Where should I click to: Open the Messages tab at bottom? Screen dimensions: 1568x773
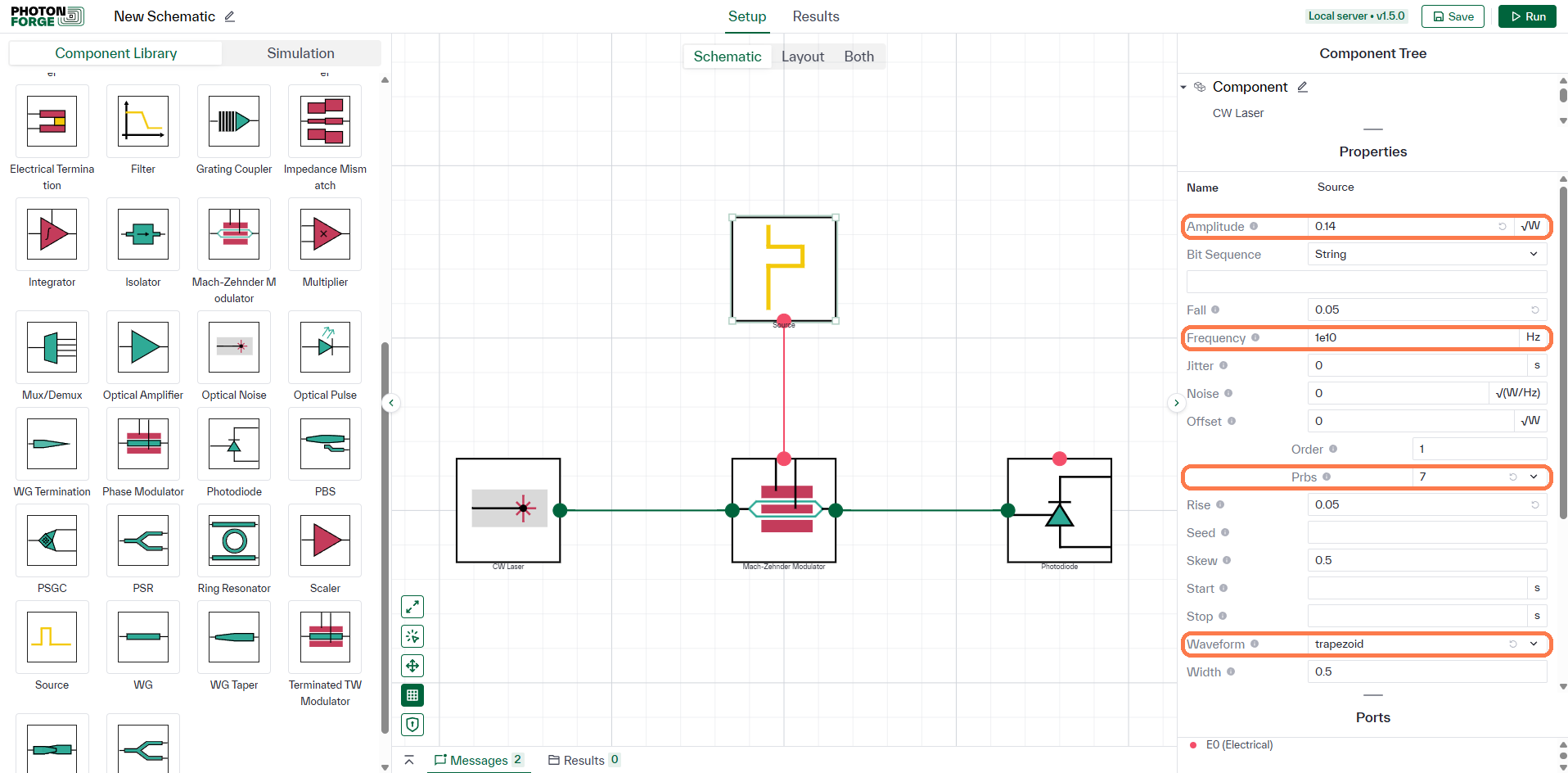click(x=479, y=760)
